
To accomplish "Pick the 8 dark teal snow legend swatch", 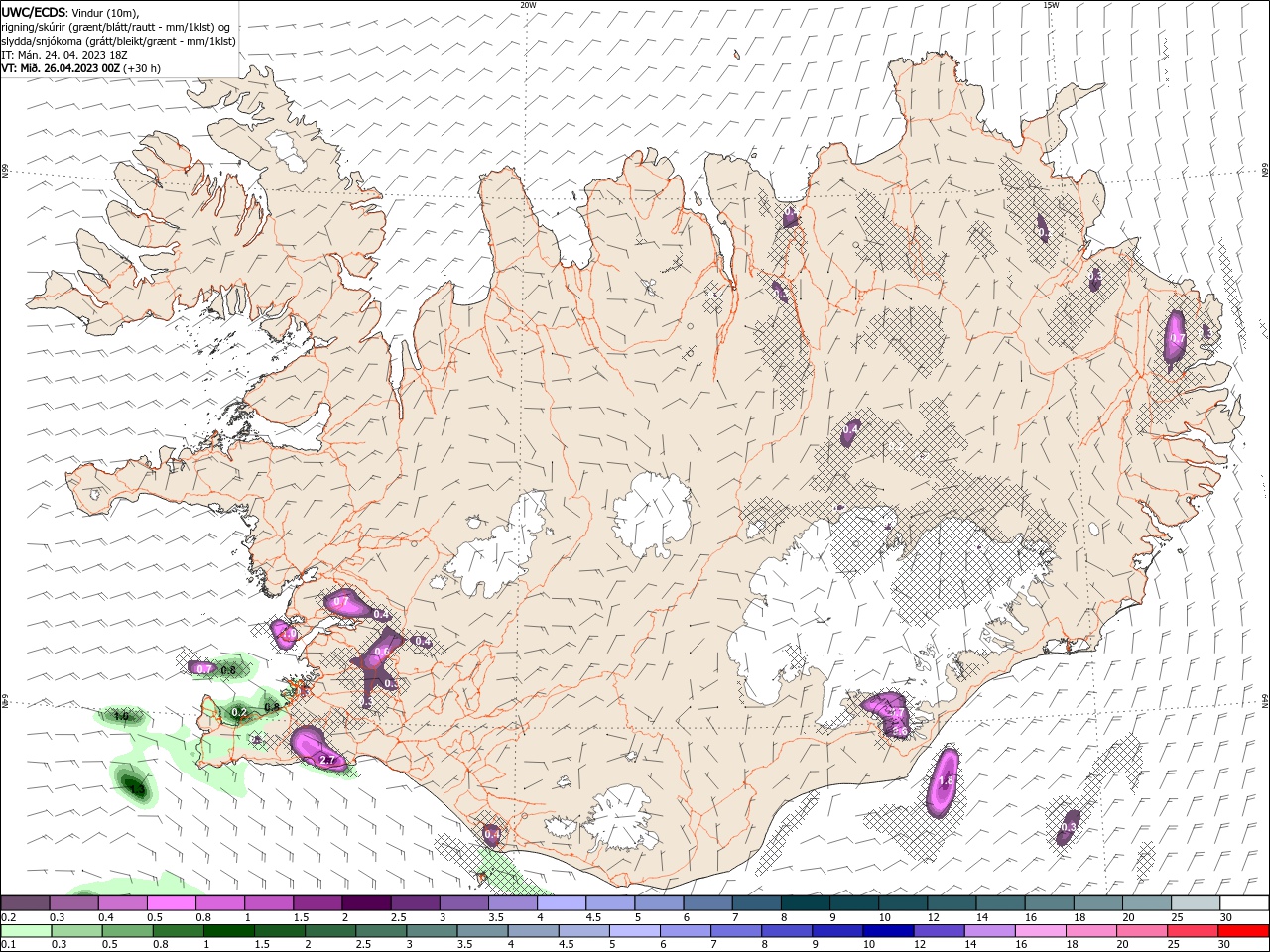I will click(x=806, y=903).
